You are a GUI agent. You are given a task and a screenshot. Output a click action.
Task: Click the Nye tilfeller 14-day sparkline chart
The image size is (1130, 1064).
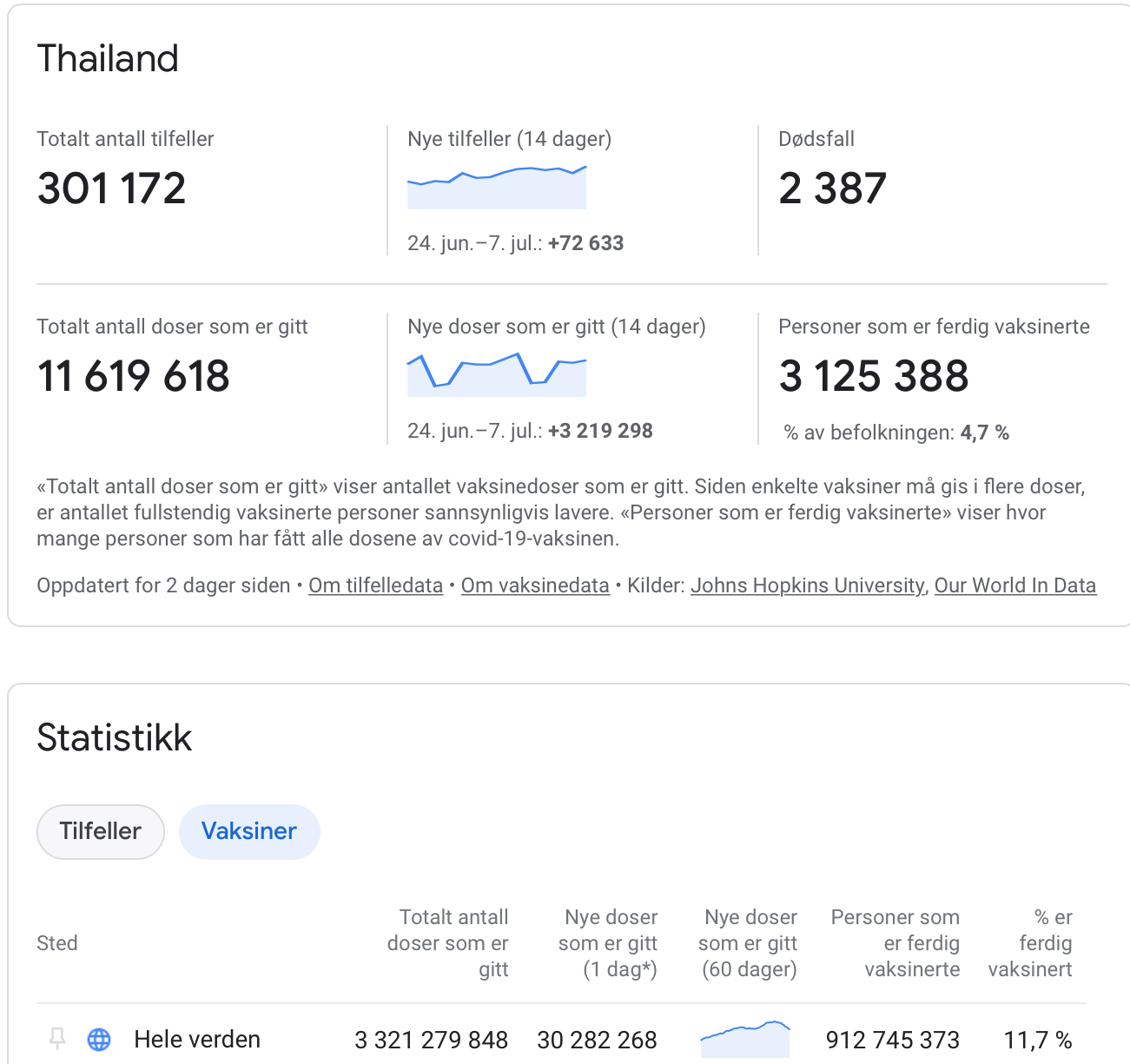(x=497, y=188)
